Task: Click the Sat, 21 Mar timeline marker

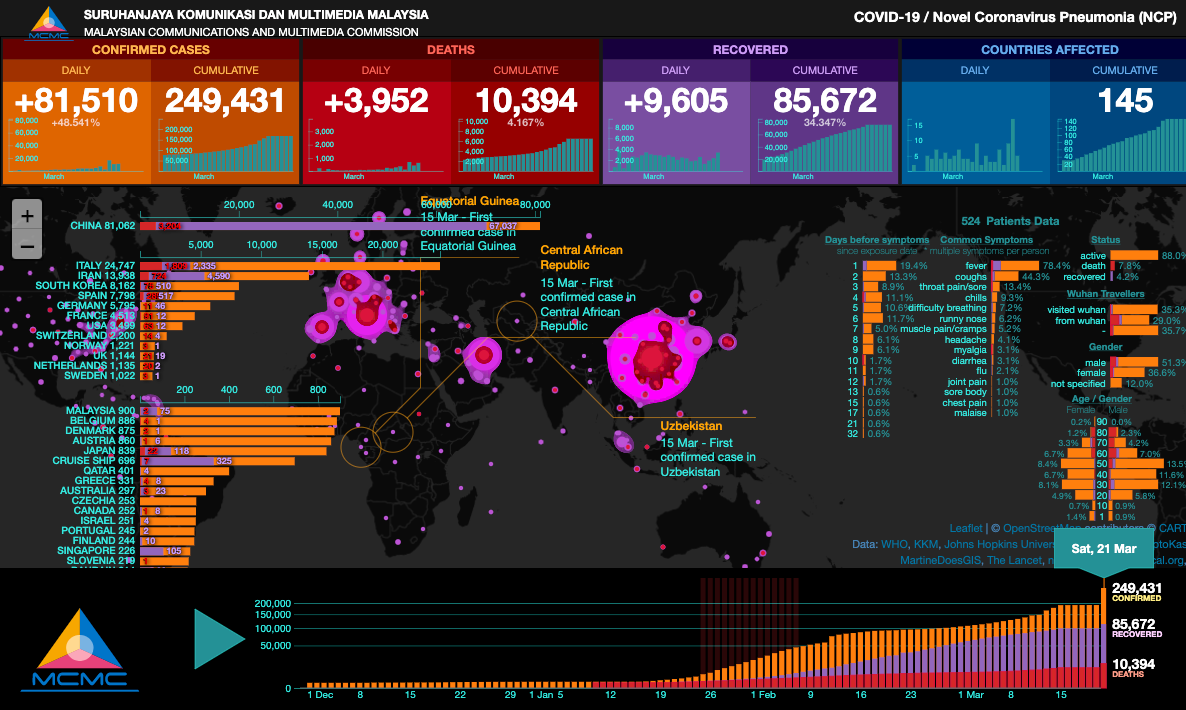Action: click(1103, 549)
